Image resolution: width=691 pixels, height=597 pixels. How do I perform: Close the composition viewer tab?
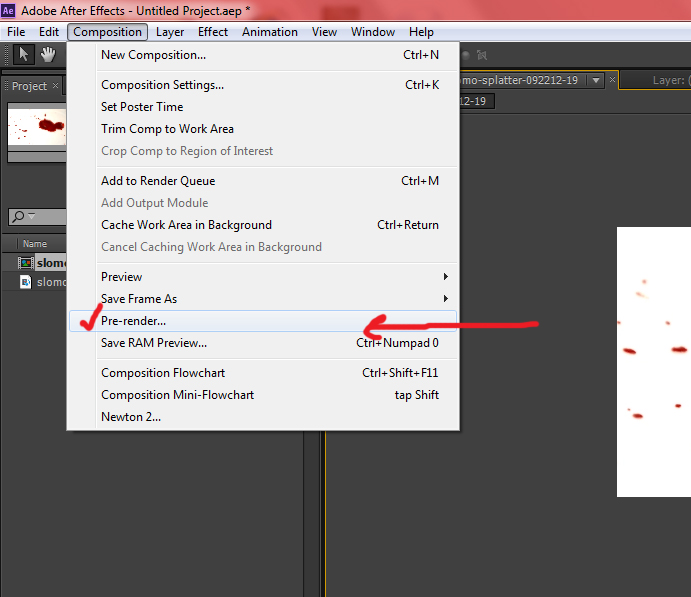click(612, 80)
